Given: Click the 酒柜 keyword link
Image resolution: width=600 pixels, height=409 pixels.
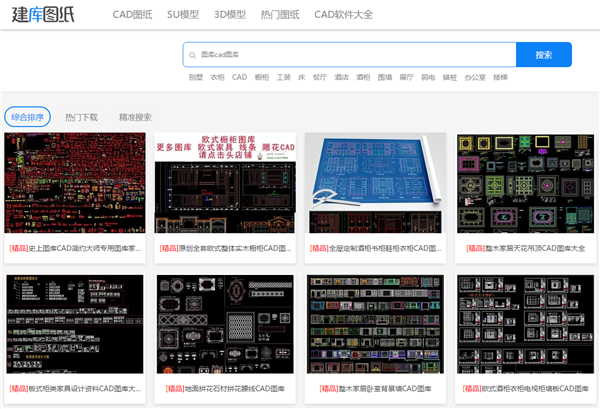Looking at the screenshot, I should pyautogui.click(x=363, y=77).
